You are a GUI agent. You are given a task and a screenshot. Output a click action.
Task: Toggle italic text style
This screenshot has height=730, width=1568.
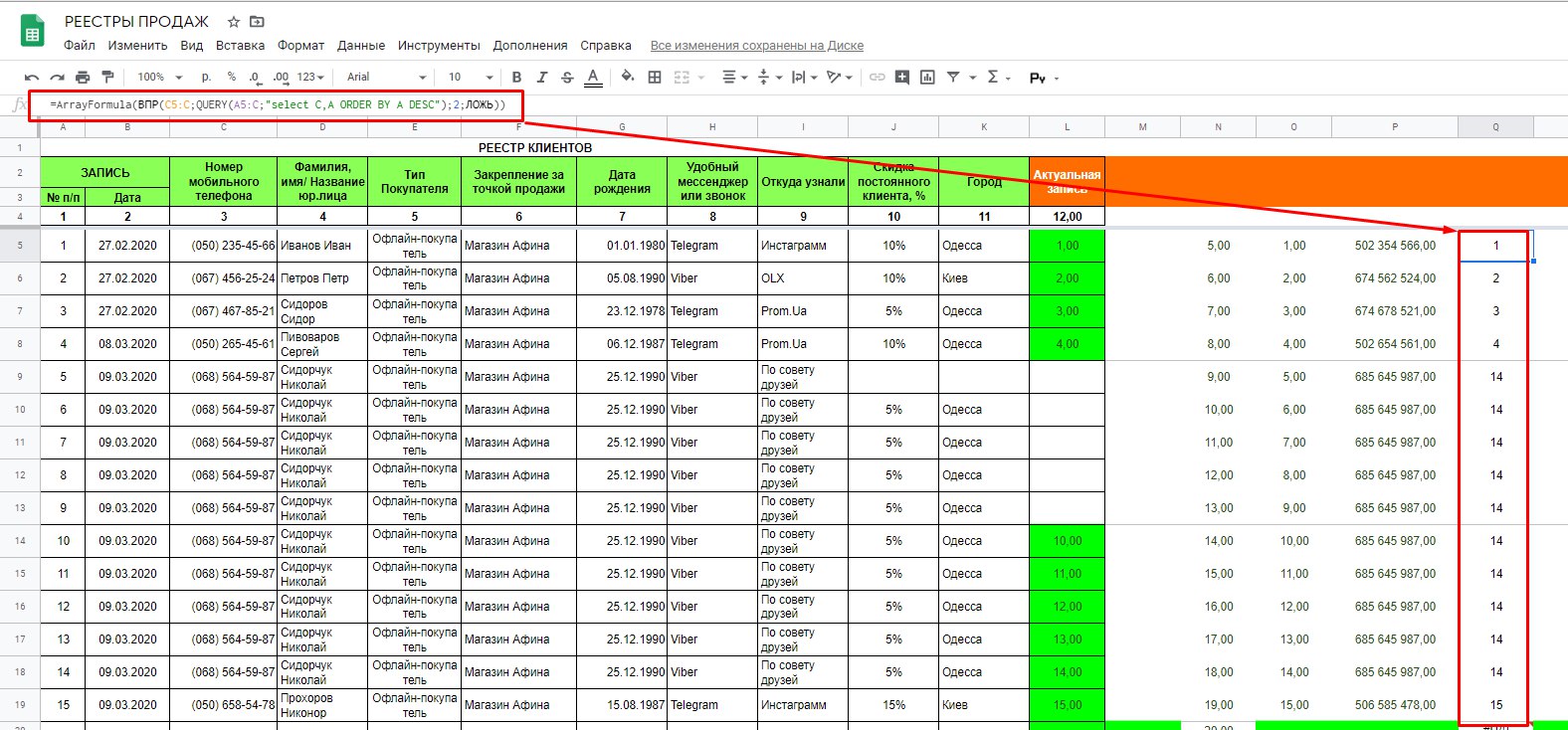pyautogui.click(x=542, y=78)
